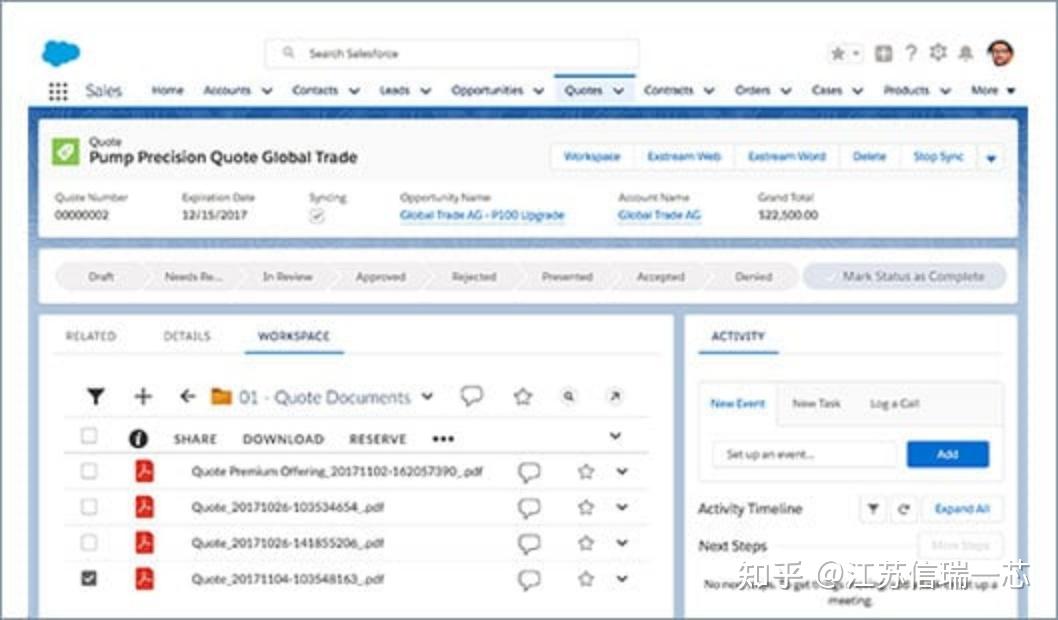
Task: Favorite the Quote Documents folder star
Action: [523, 396]
